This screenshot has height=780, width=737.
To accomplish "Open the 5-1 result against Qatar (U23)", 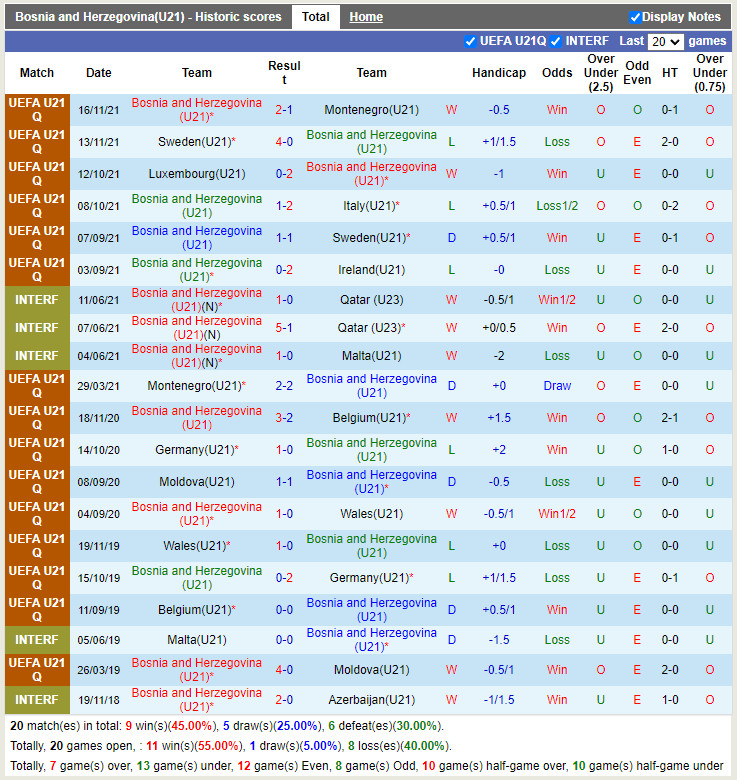I will tap(284, 328).
